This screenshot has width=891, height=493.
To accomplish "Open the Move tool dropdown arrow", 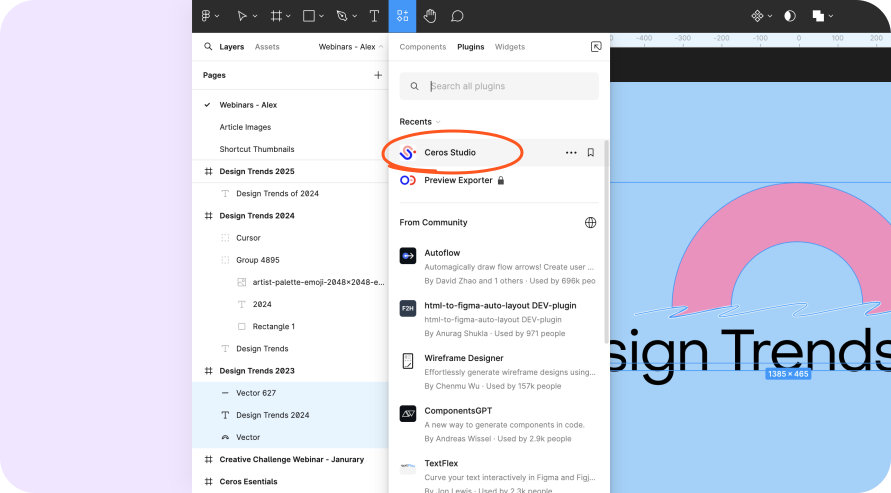I will pyautogui.click(x=255, y=16).
